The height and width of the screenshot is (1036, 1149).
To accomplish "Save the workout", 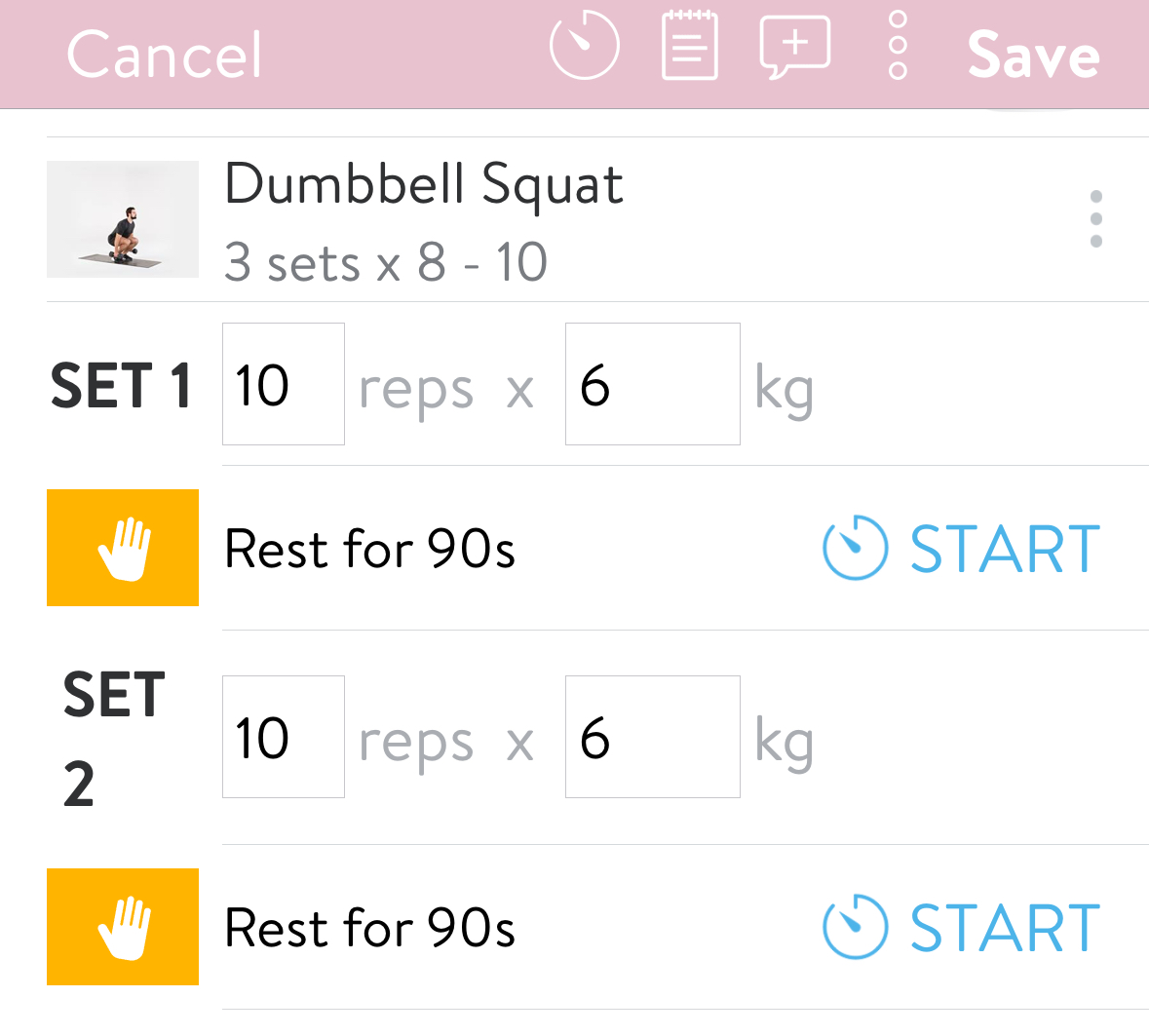I will (1033, 56).
